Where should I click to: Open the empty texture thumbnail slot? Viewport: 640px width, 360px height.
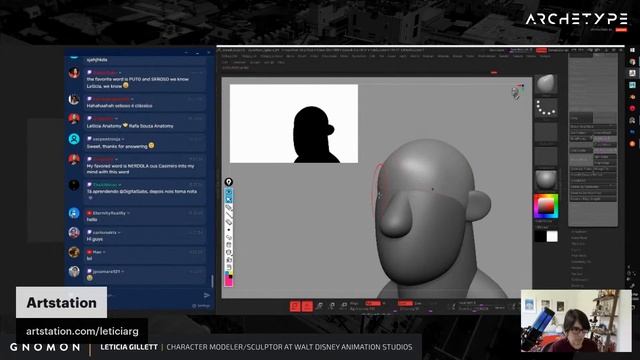pyautogui.click(x=546, y=156)
